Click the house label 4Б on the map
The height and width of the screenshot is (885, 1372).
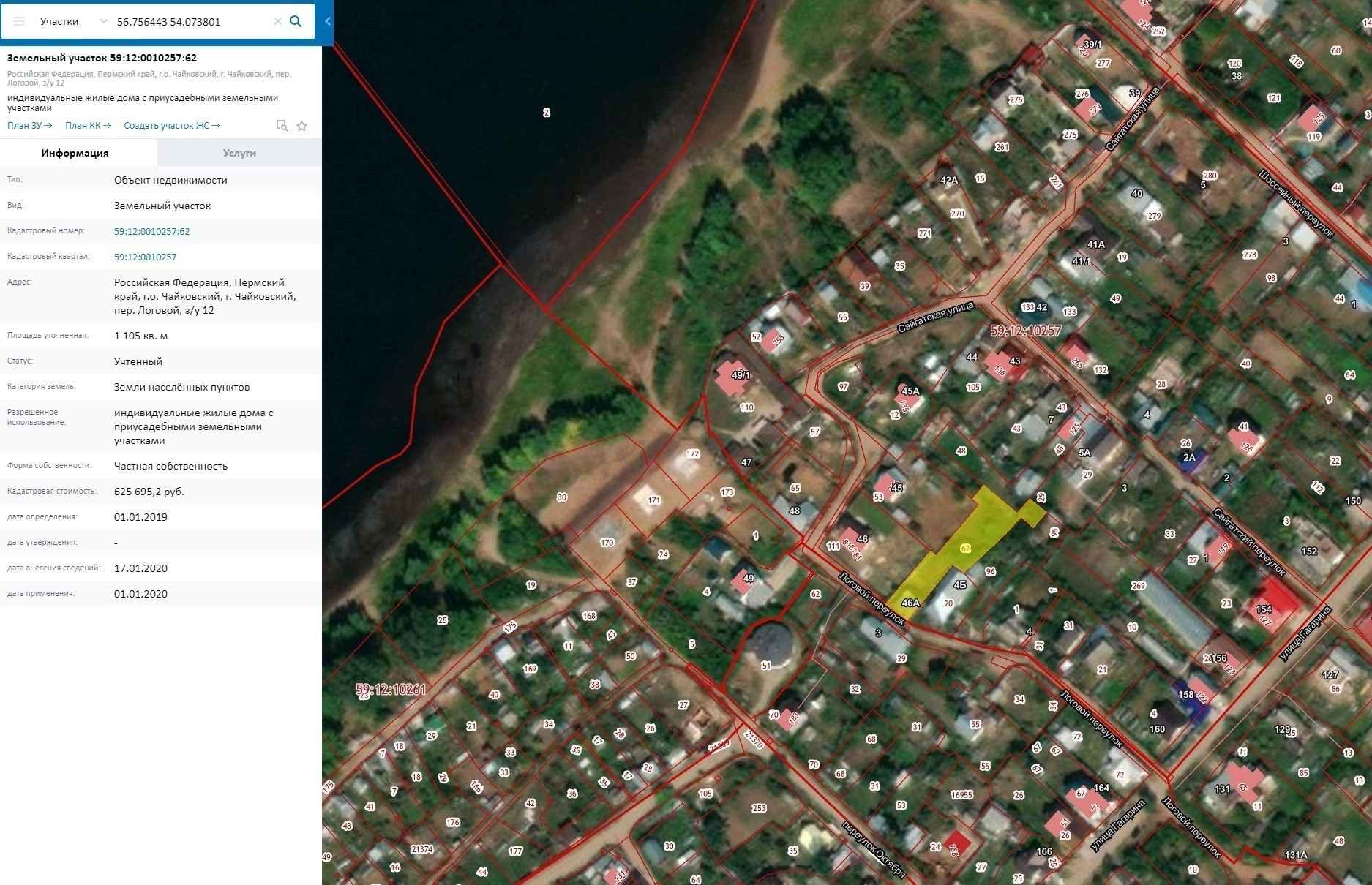tap(960, 585)
